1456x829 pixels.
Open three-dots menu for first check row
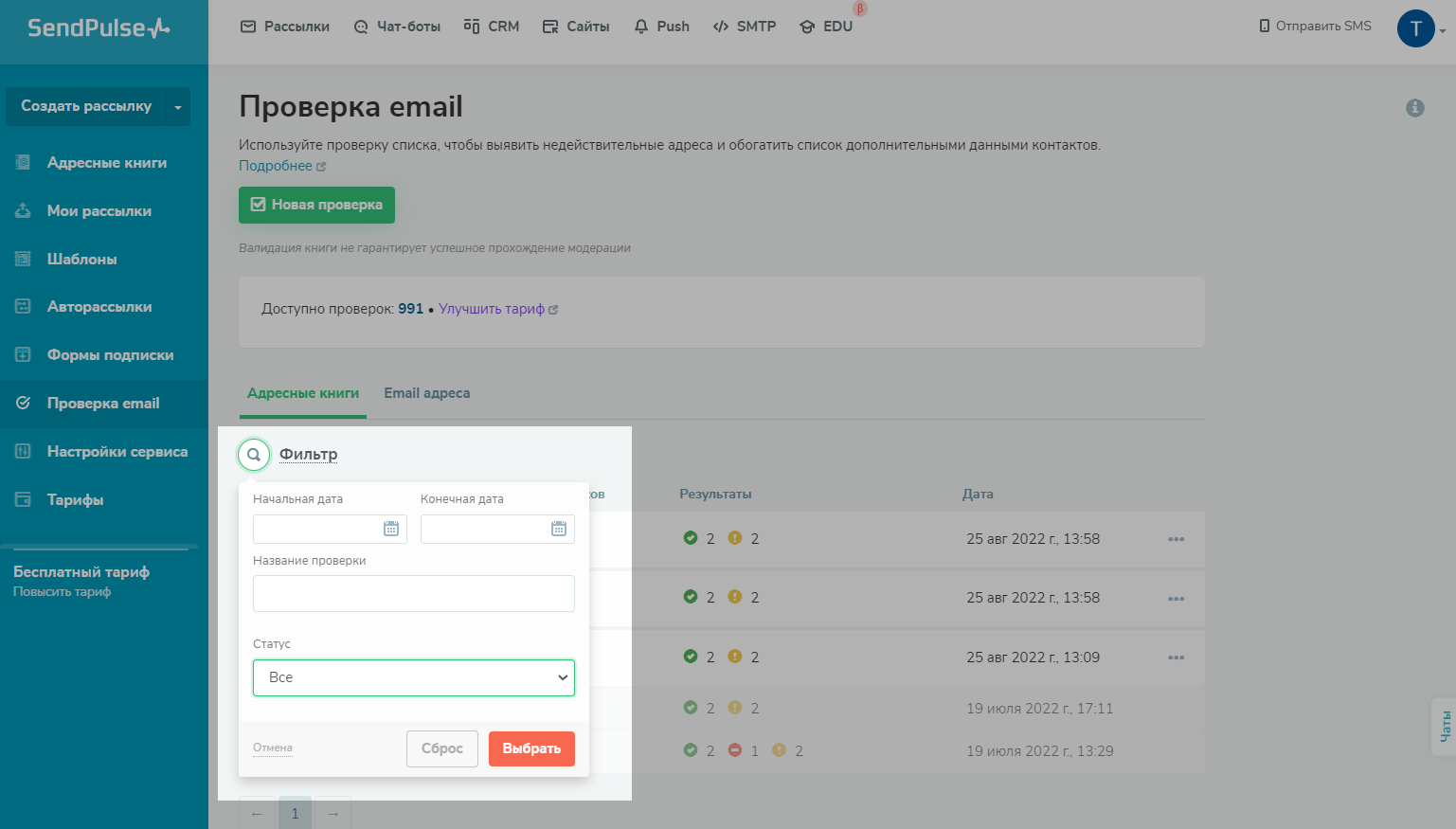coord(1176,539)
